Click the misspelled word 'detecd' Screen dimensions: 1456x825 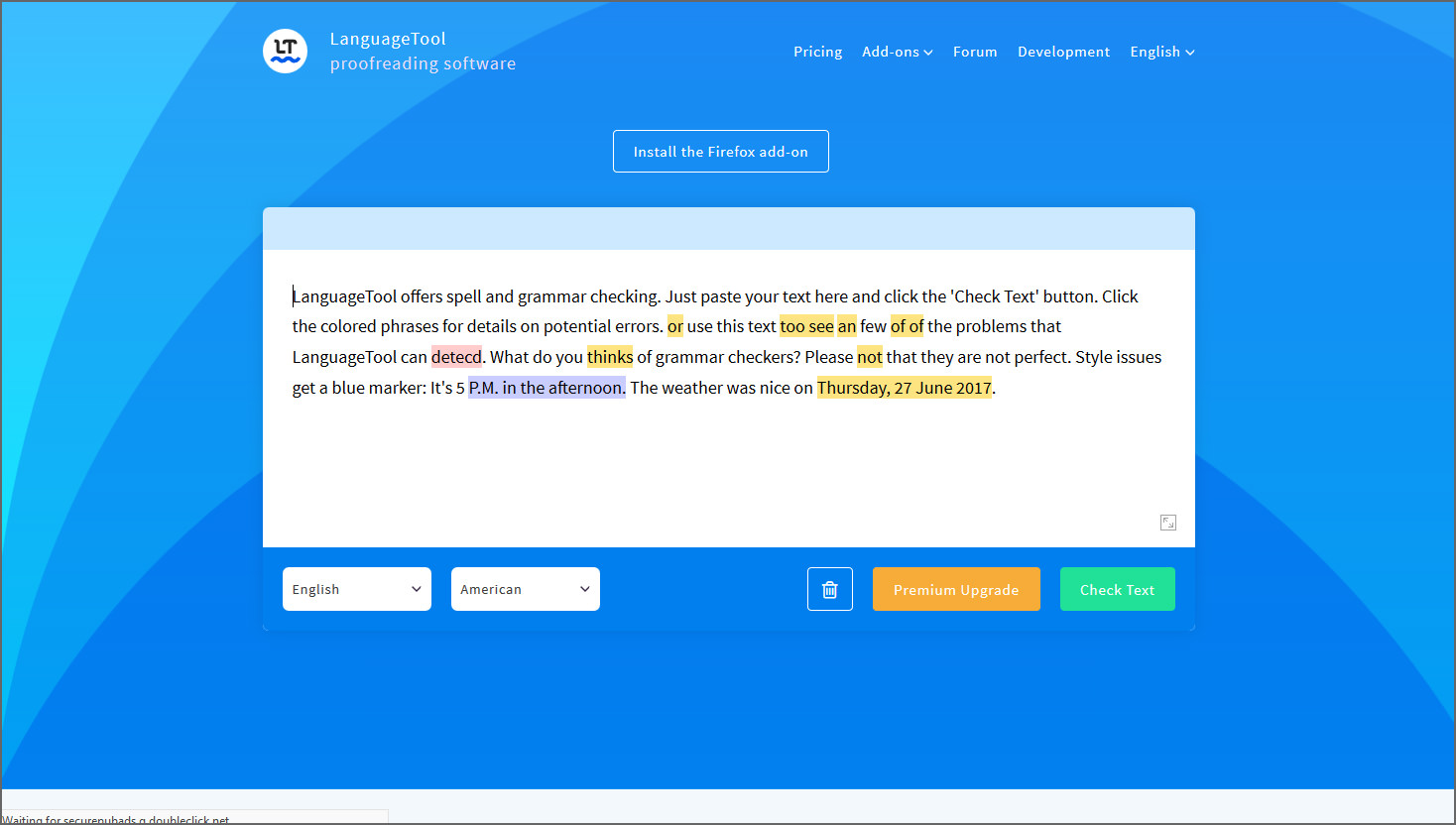456,357
